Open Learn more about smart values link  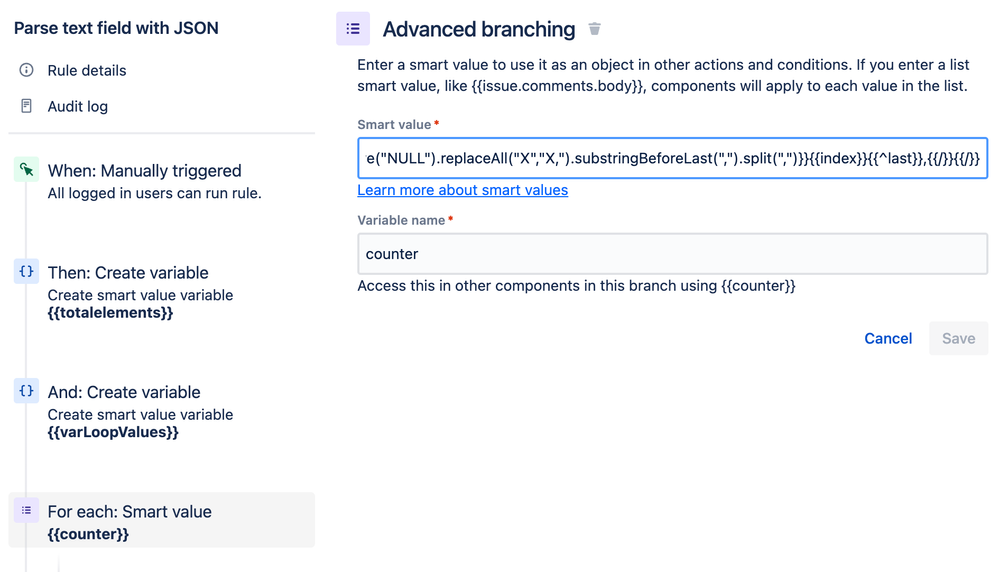[x=462, y=190]
